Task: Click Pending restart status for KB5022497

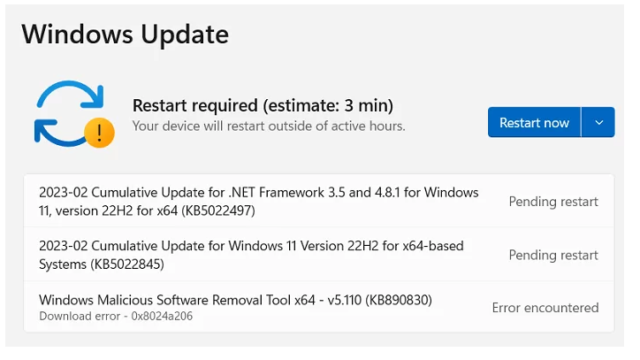Action: (x=553, y=202)
